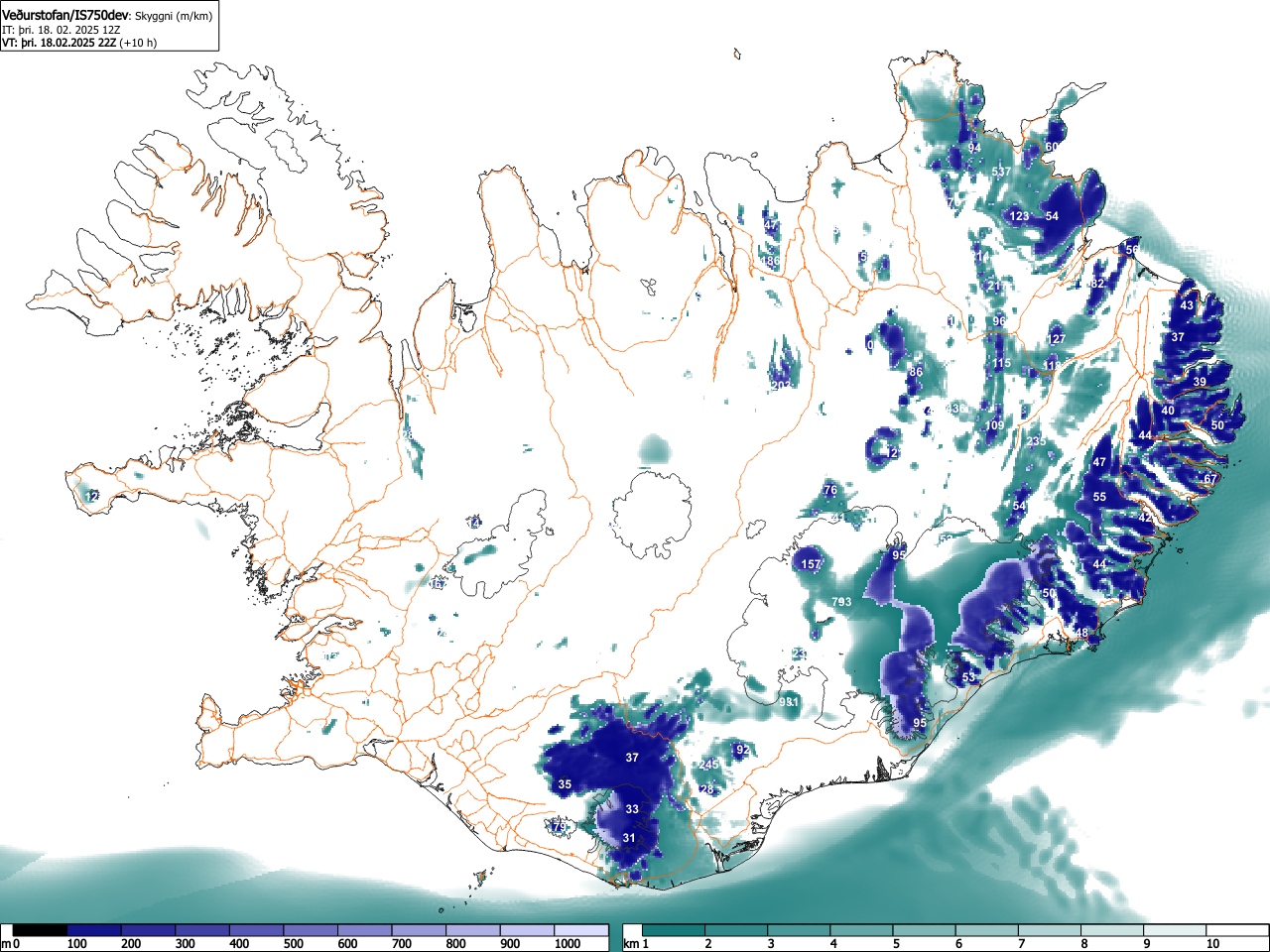Click the '3' label on km legend
The height and width of the screenshot is (952, 1270).
pos(770,944)
